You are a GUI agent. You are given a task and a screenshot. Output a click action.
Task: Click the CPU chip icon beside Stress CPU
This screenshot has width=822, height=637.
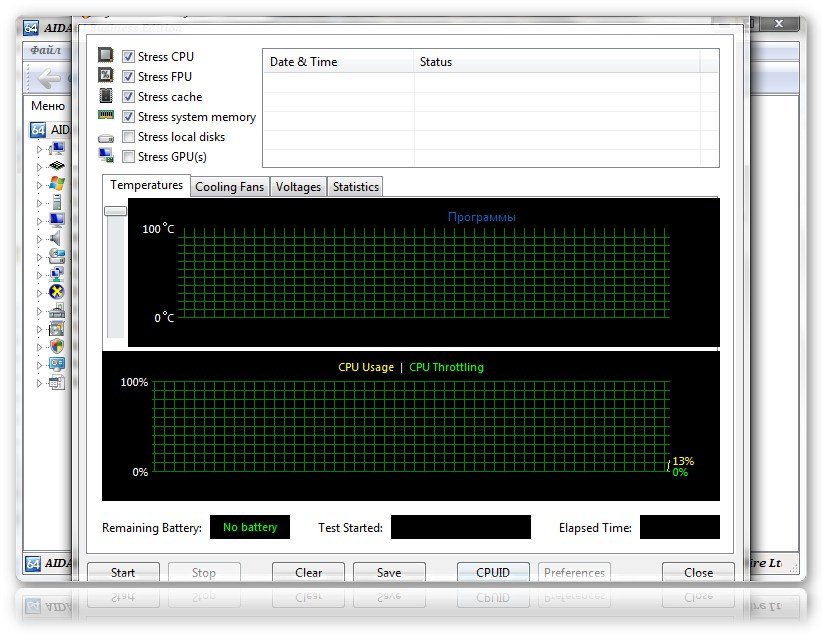[x=106, y=55]
